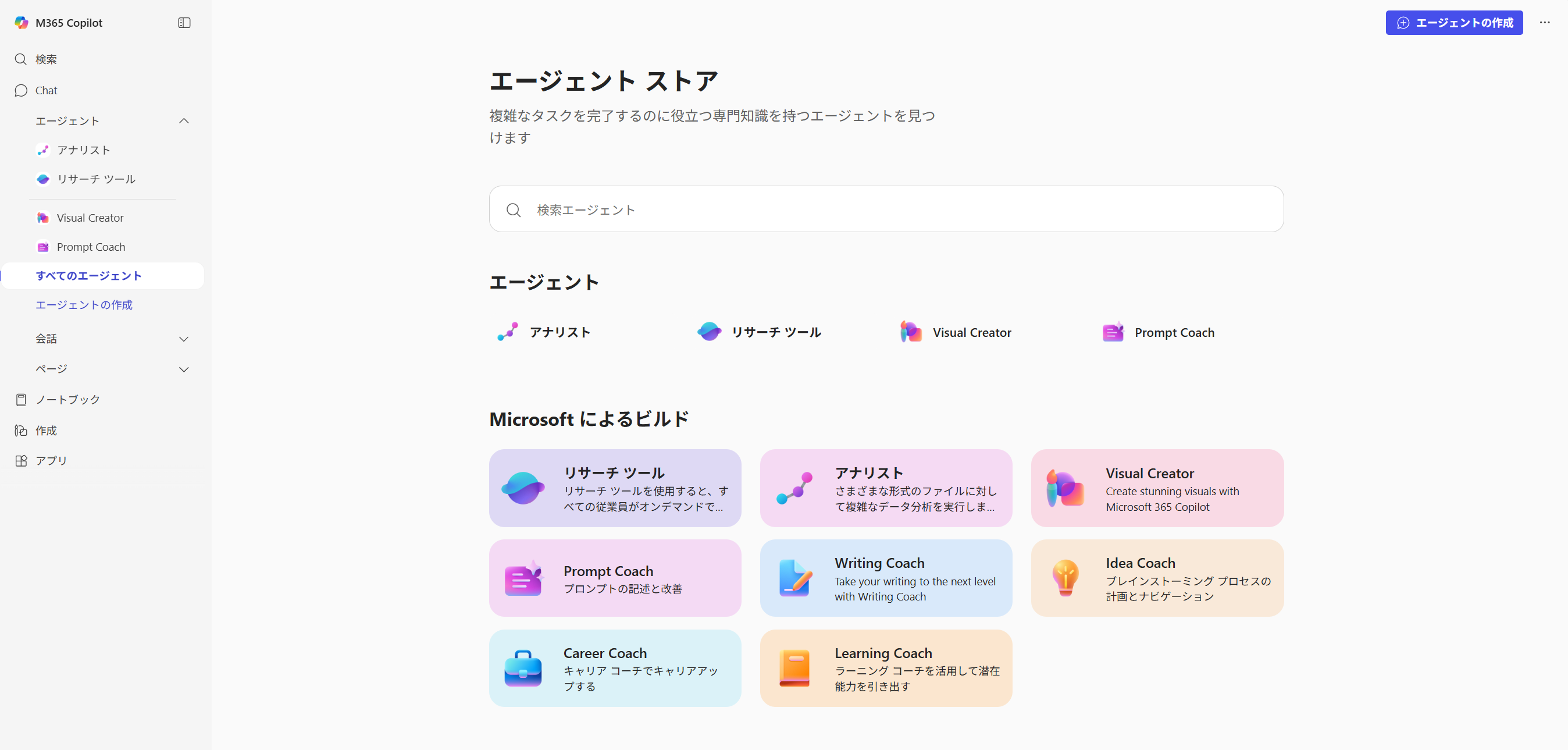Expand the 会話 section chevron
This screenshot has width=1568, height=750.
pyautogui.click(x=184, y=339)
